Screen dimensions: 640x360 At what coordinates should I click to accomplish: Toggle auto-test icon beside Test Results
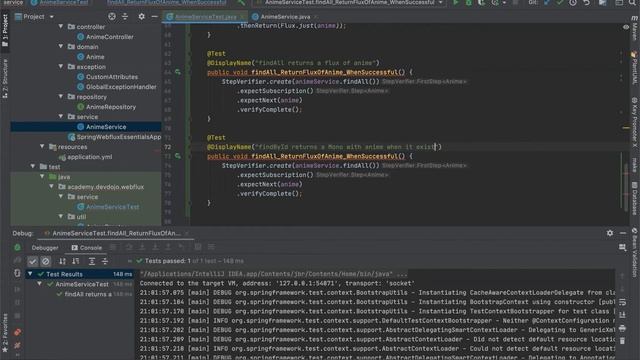coord(17,273)
